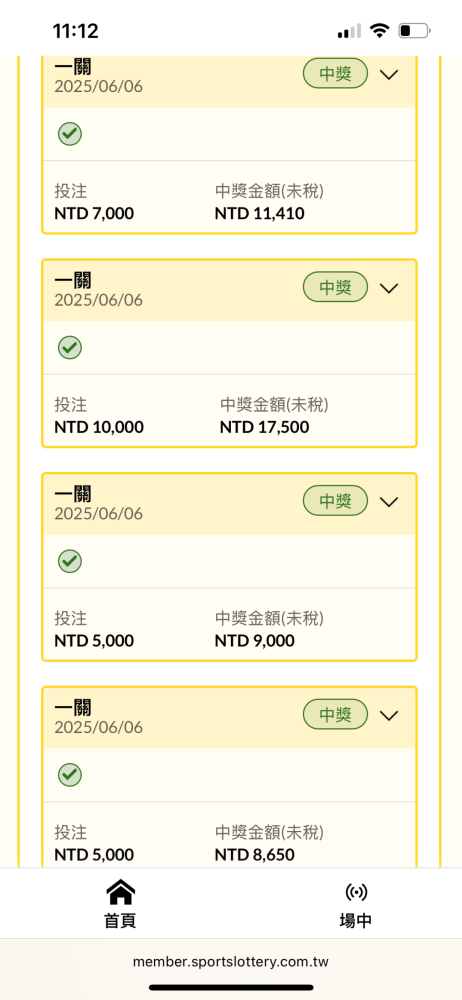The image size is (462, 1000).
Task: Tap the cellular signal bars icon
Action: point(349,31)
